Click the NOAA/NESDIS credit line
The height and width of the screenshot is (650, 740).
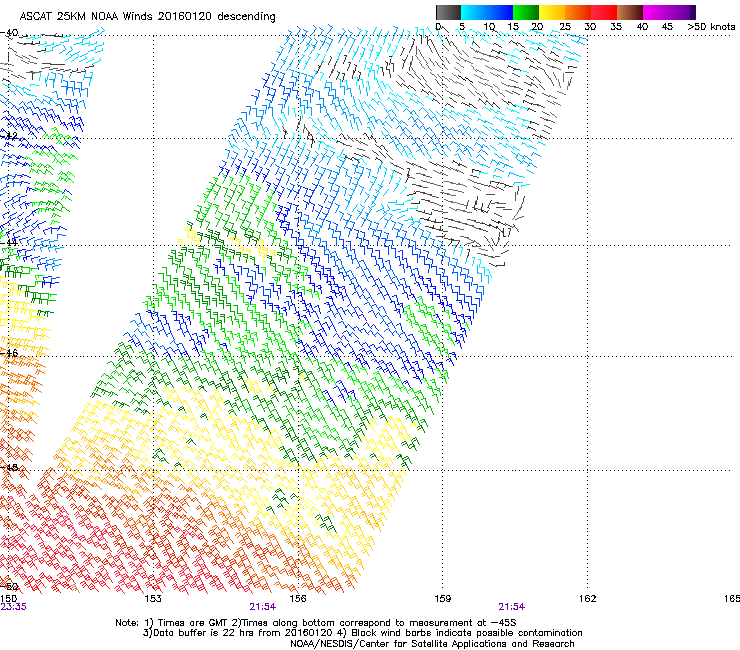[432, 644]
